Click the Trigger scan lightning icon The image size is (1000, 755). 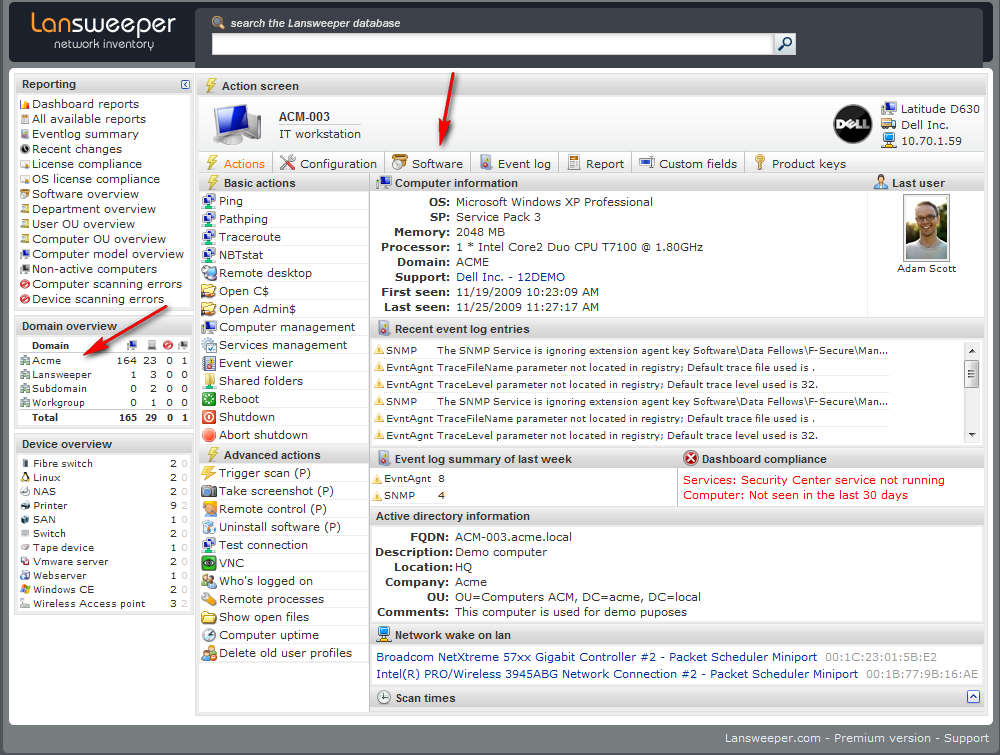point(209,473)
